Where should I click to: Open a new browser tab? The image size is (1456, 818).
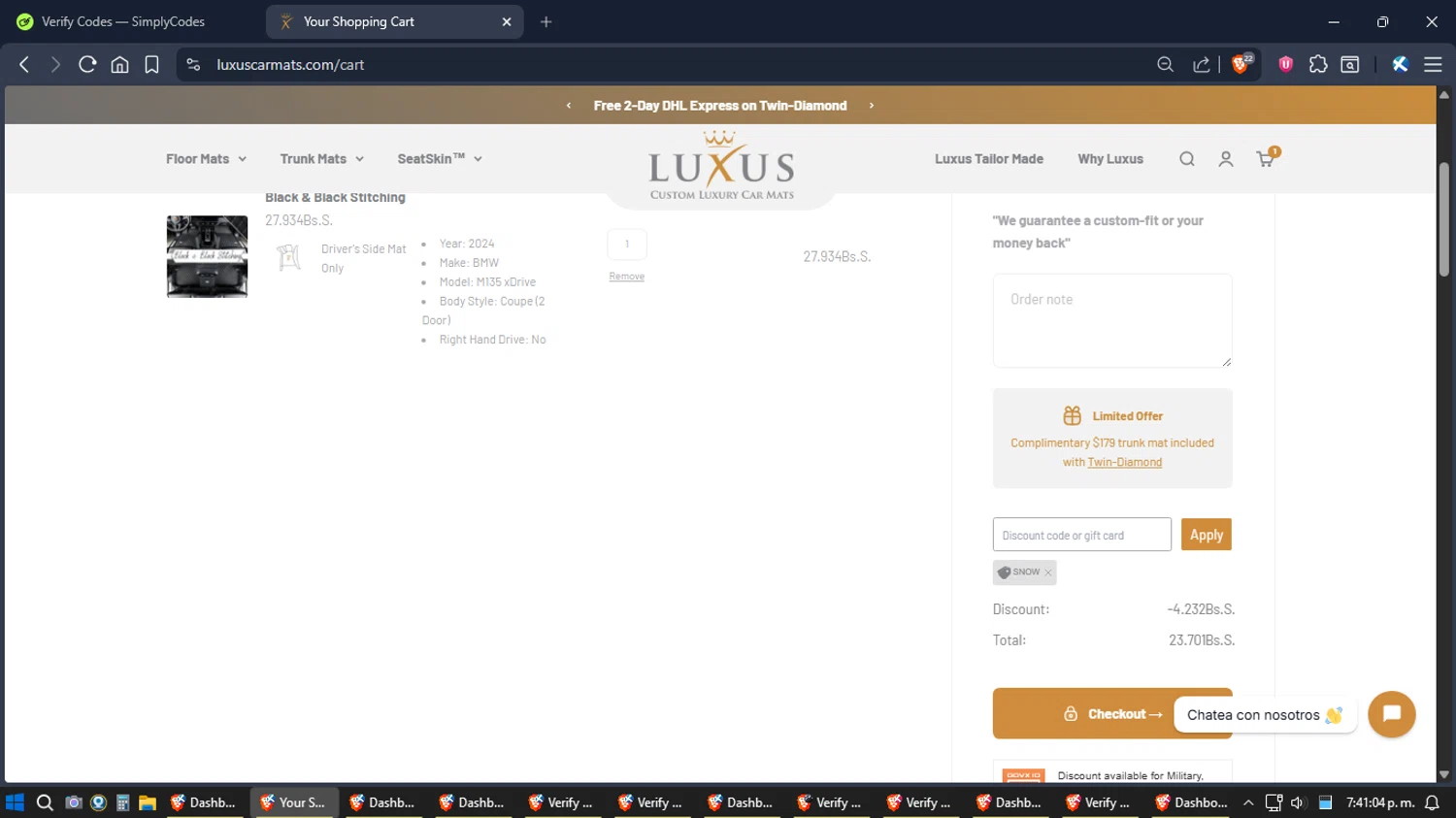(x=546, y=21)
